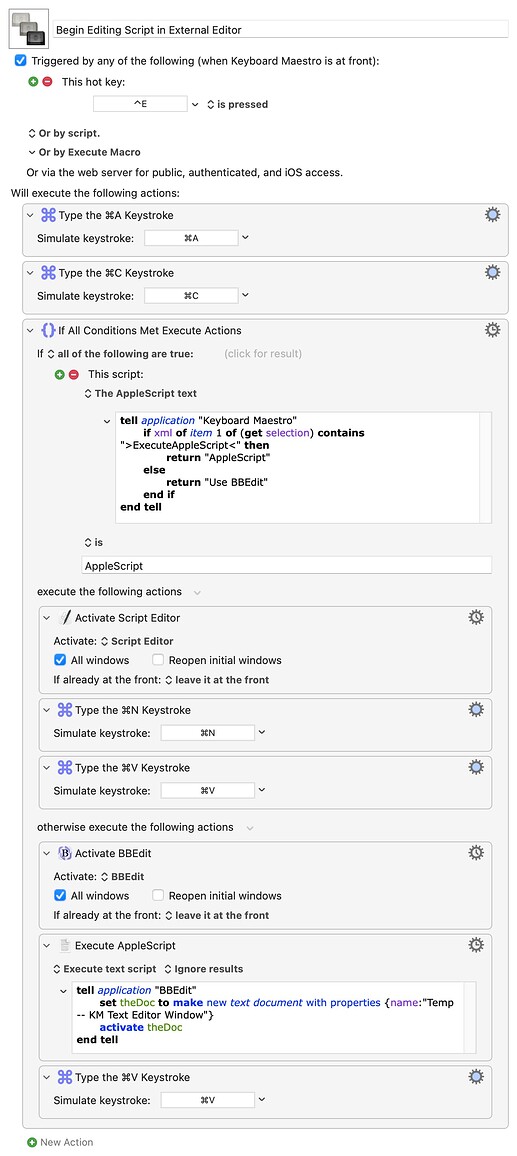The image size is (517, 1156).
Task: Click the ⌘A simulate keystroke field
Action: [192, 238]
